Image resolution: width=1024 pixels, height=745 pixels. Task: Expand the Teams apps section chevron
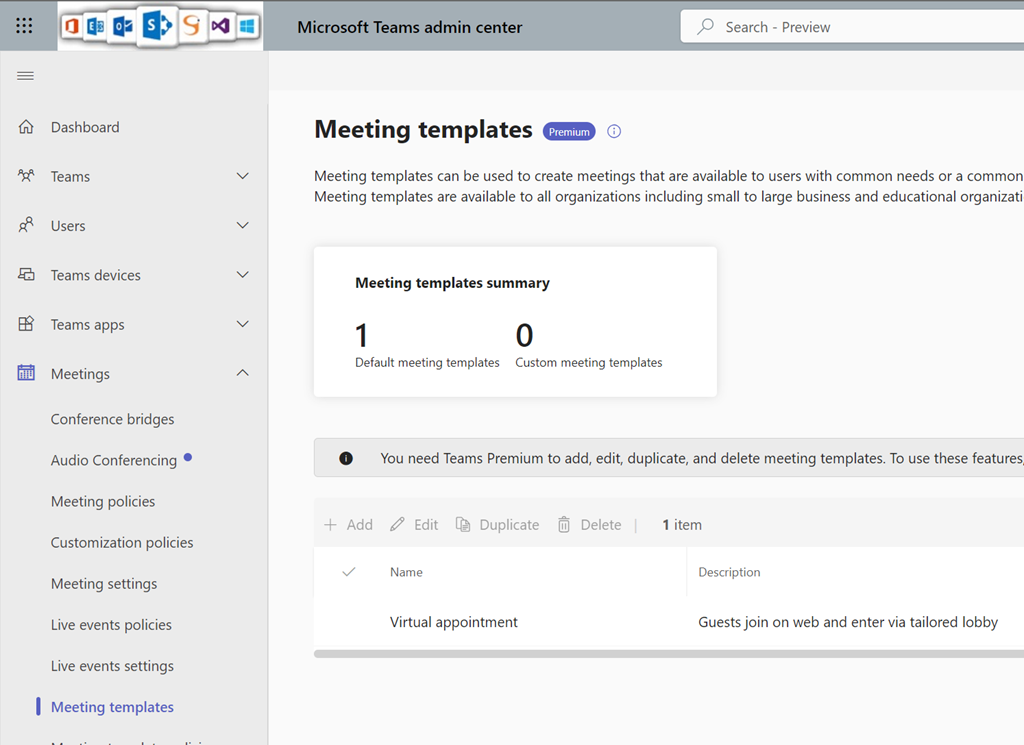pos(242,324)
